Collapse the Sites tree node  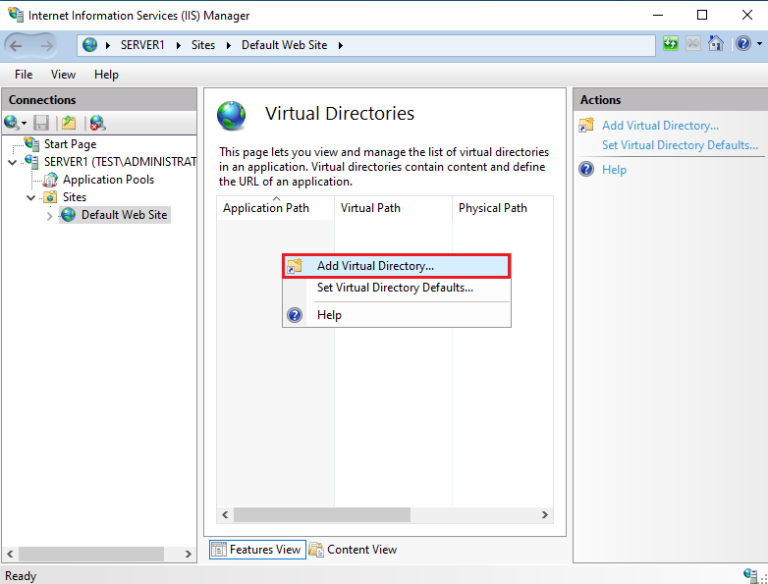pyautogui.click(x=31, y=198)
